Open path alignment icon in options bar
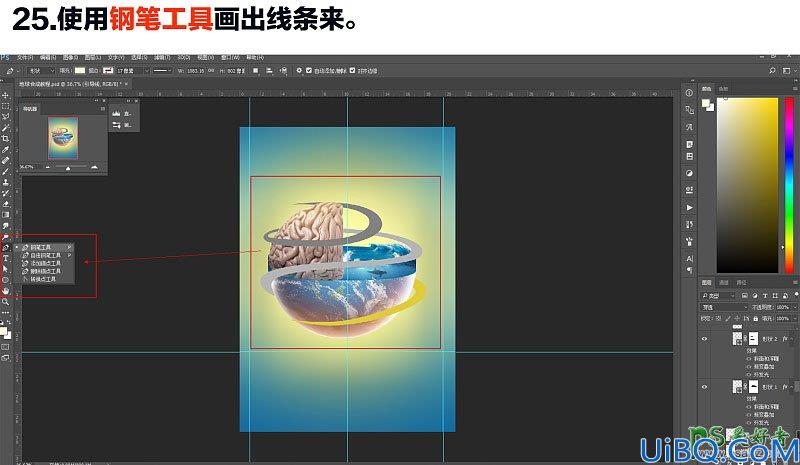This screenshot has width=800, height=465. tap(269, 70)
